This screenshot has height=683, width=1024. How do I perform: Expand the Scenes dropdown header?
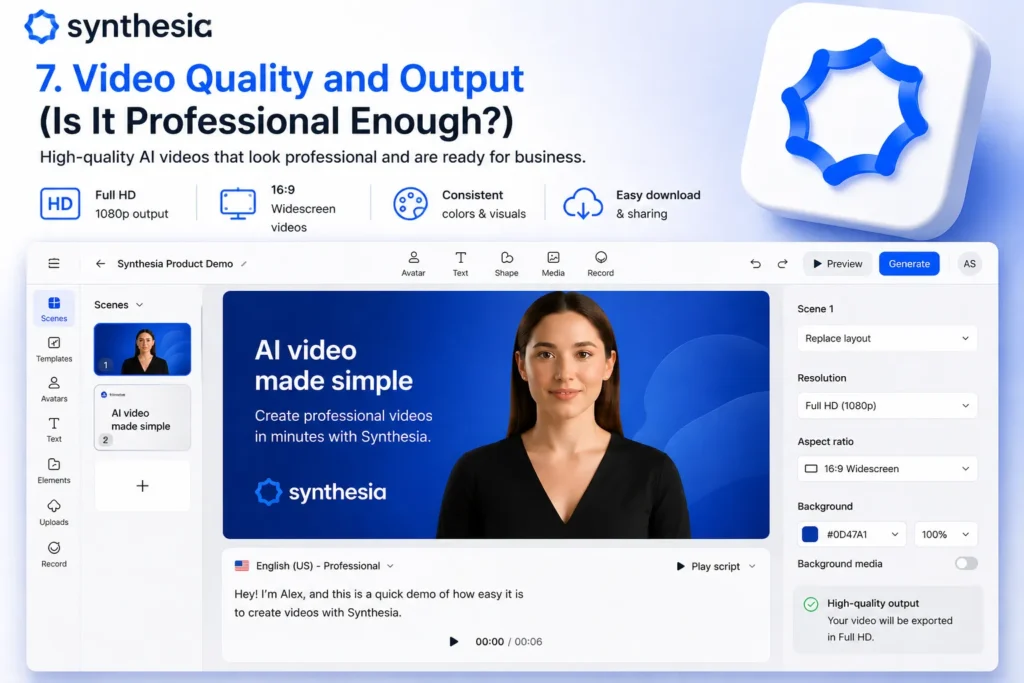pyautogui.click(x=119, y=305)
